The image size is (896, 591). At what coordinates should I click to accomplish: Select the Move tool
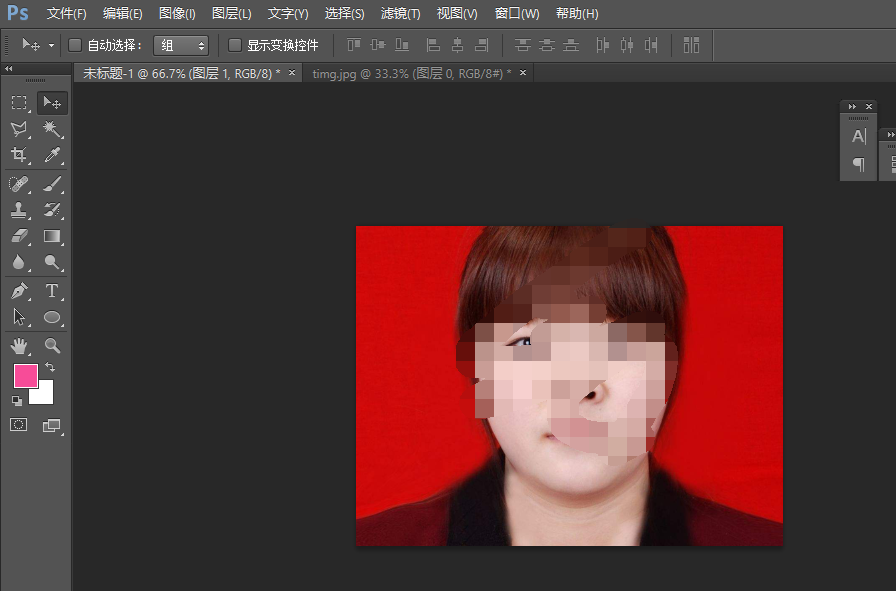[x=52, y=102]
